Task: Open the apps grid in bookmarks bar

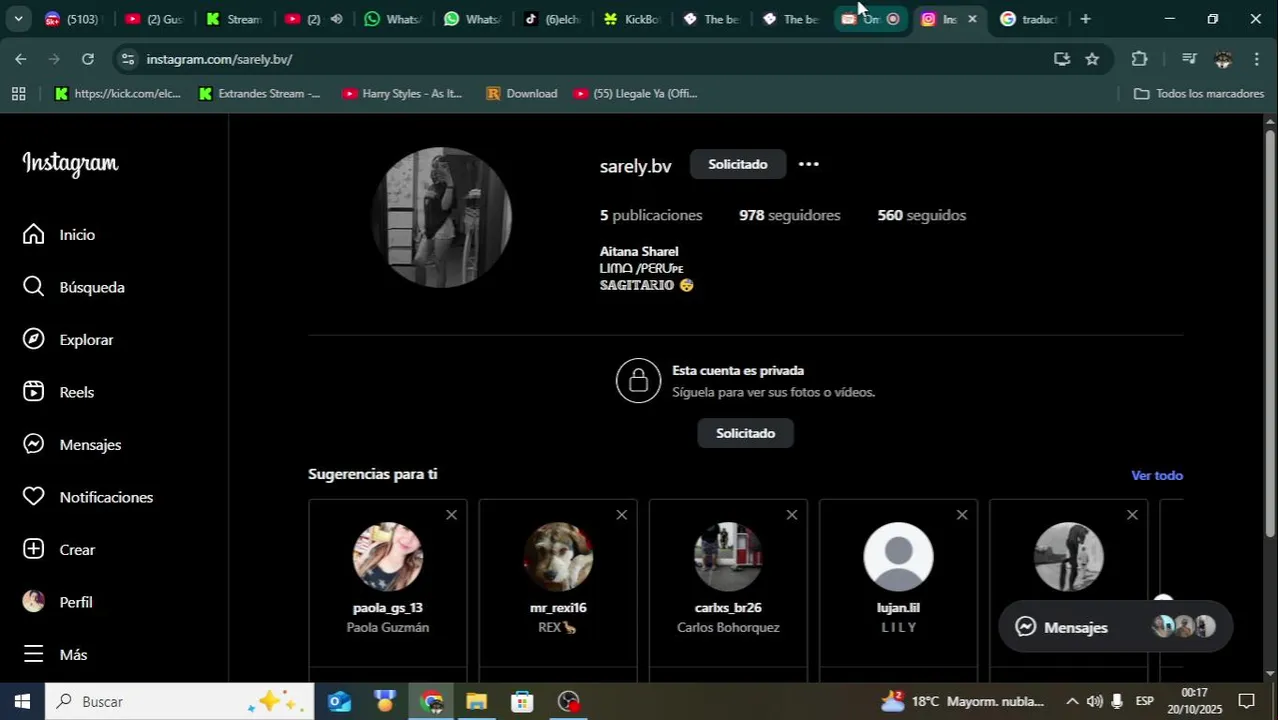Action: pos(18,93)
